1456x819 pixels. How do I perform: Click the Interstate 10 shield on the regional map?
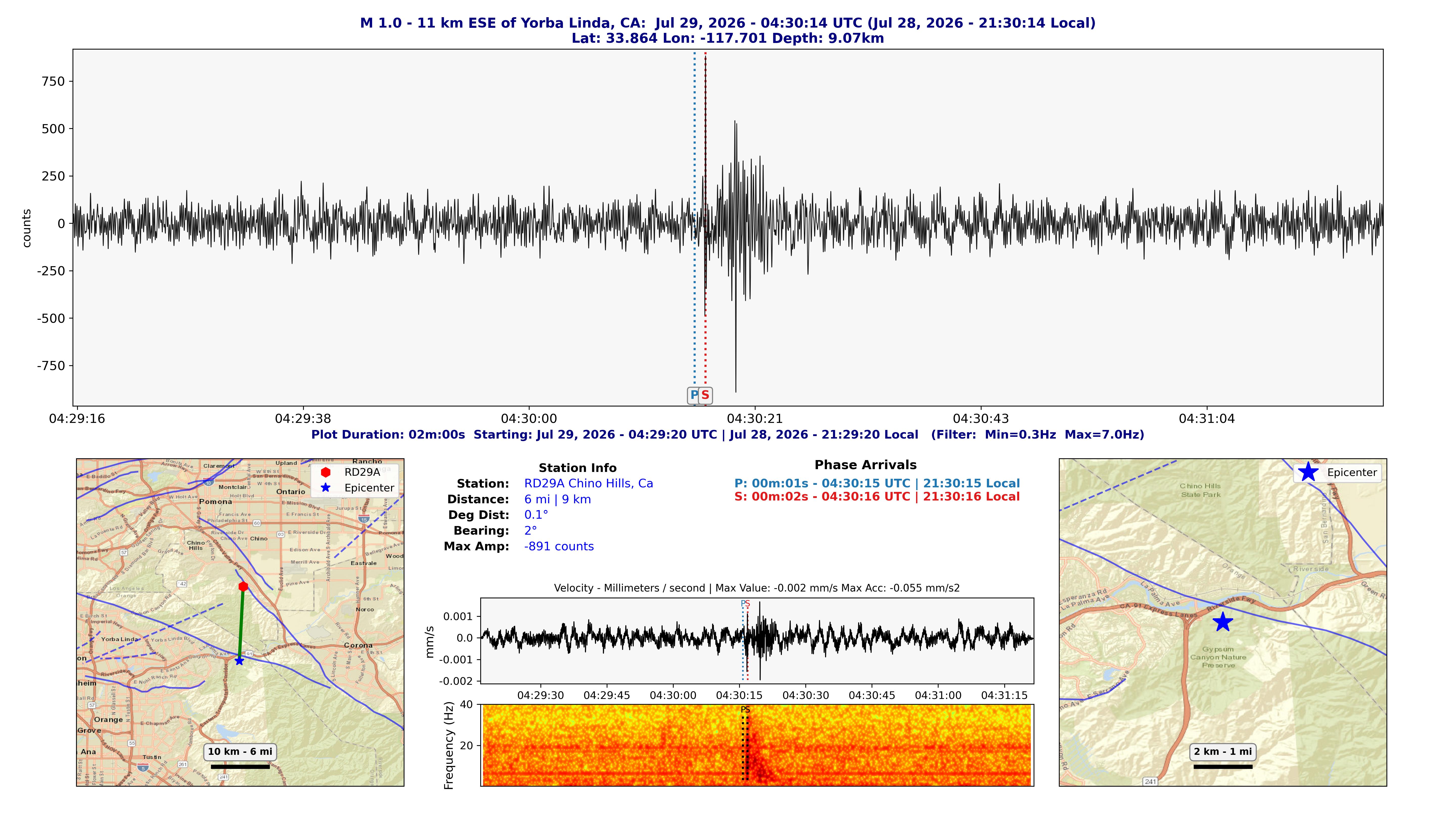pos(209,483)
